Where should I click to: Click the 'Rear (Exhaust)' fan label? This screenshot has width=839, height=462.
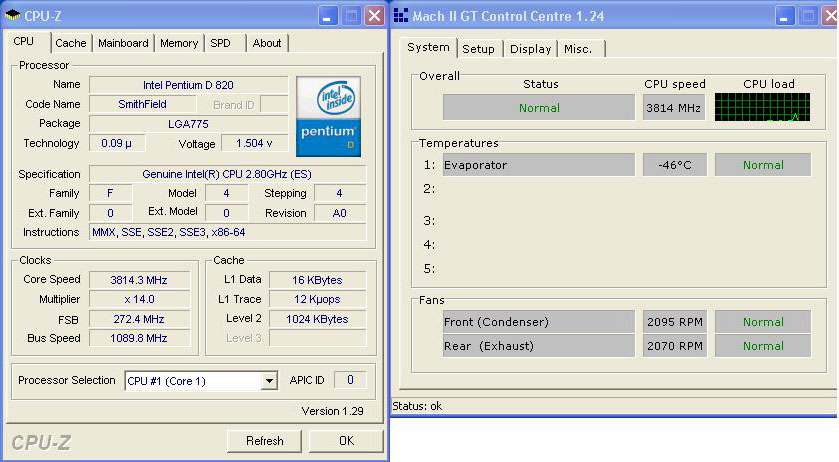539,346
